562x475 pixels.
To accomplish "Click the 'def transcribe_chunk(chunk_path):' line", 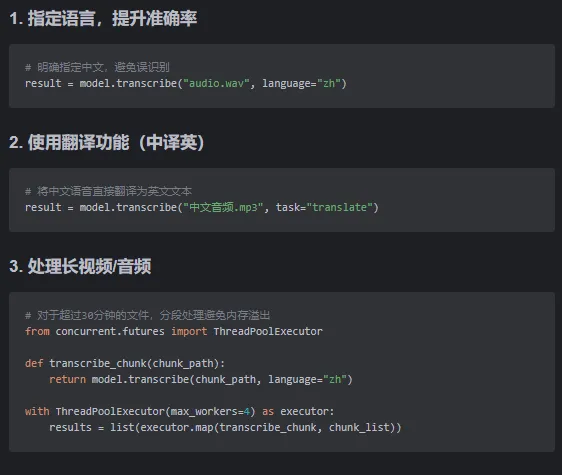I will (x=125, y=363).
